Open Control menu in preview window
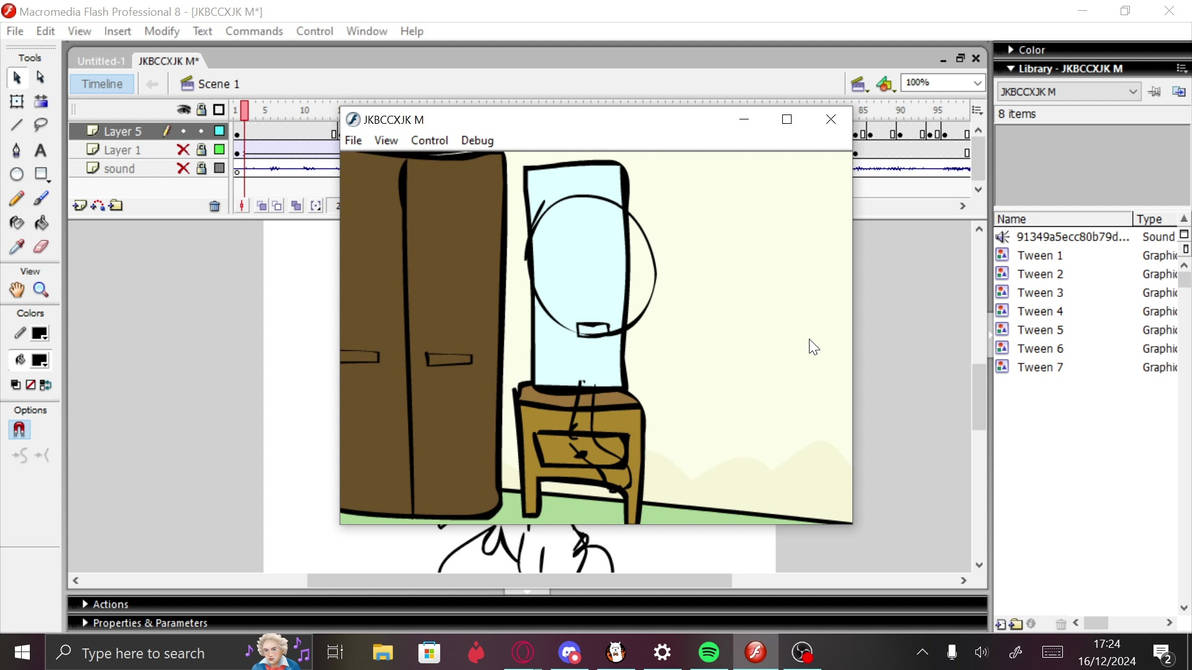Viewport: 1192px width, 670px height. point(430,141)
